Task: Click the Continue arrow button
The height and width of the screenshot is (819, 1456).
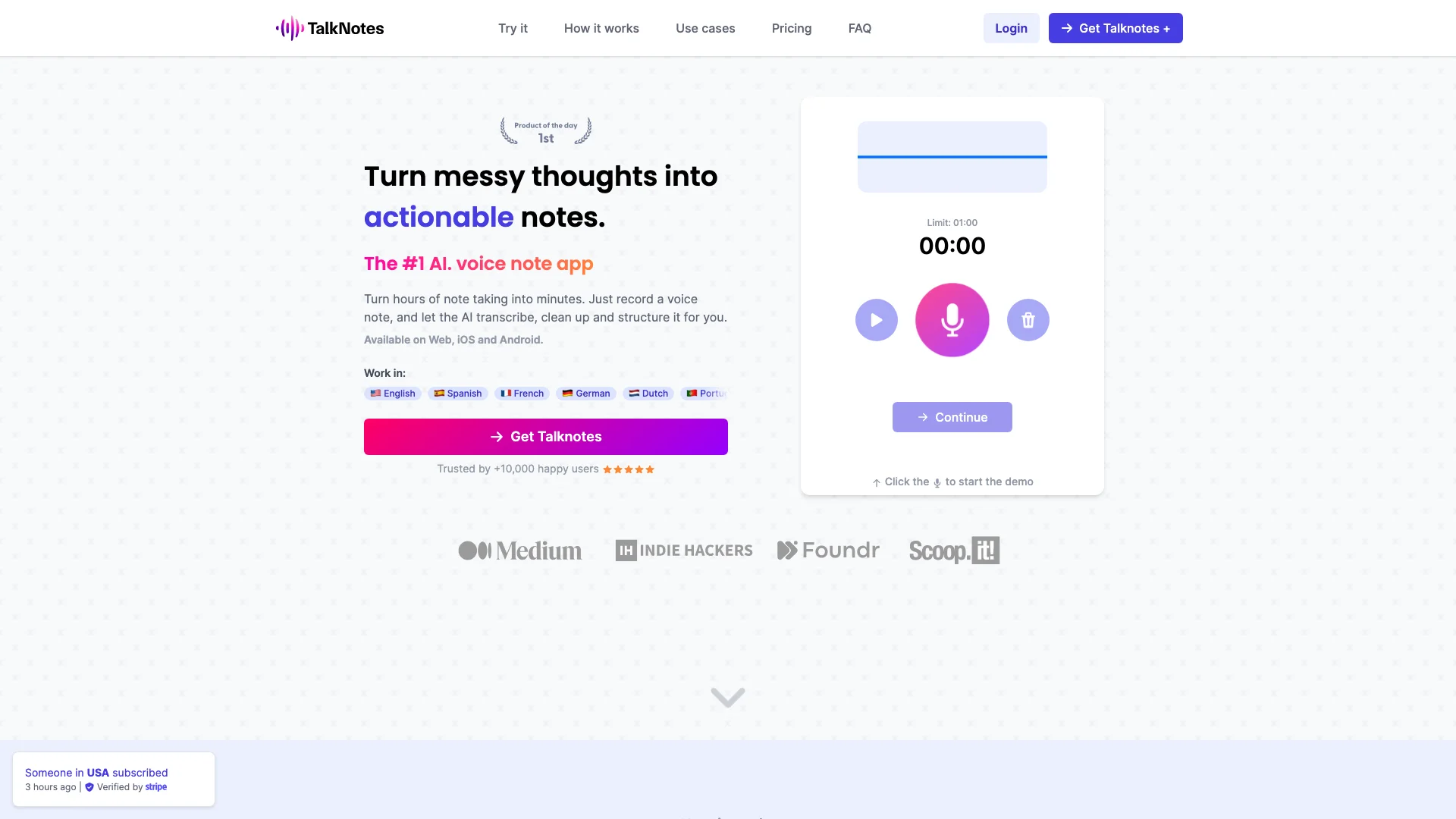Action: click(951, 417)
